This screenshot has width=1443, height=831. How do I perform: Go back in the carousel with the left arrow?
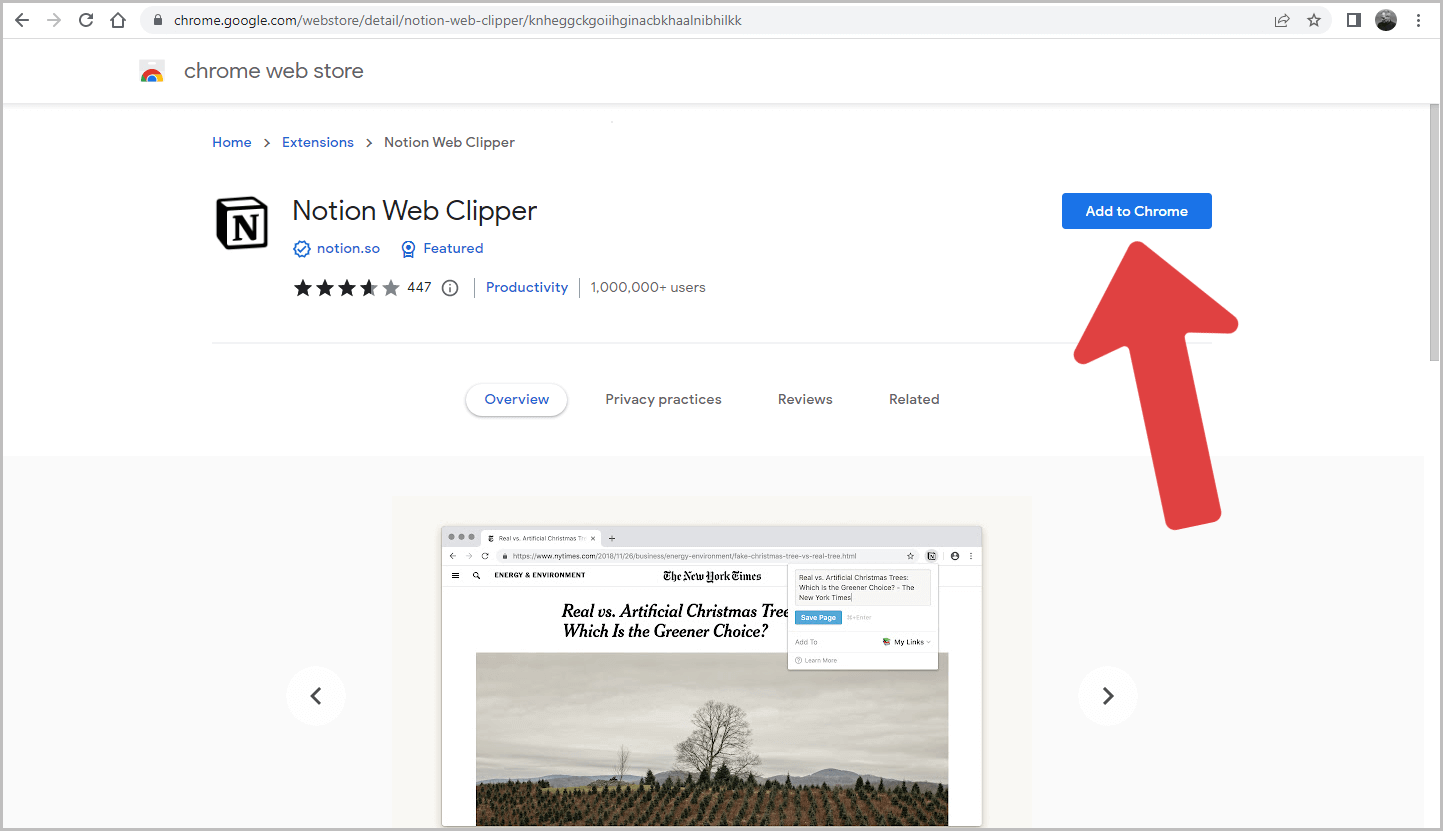[x=316, y=695]
